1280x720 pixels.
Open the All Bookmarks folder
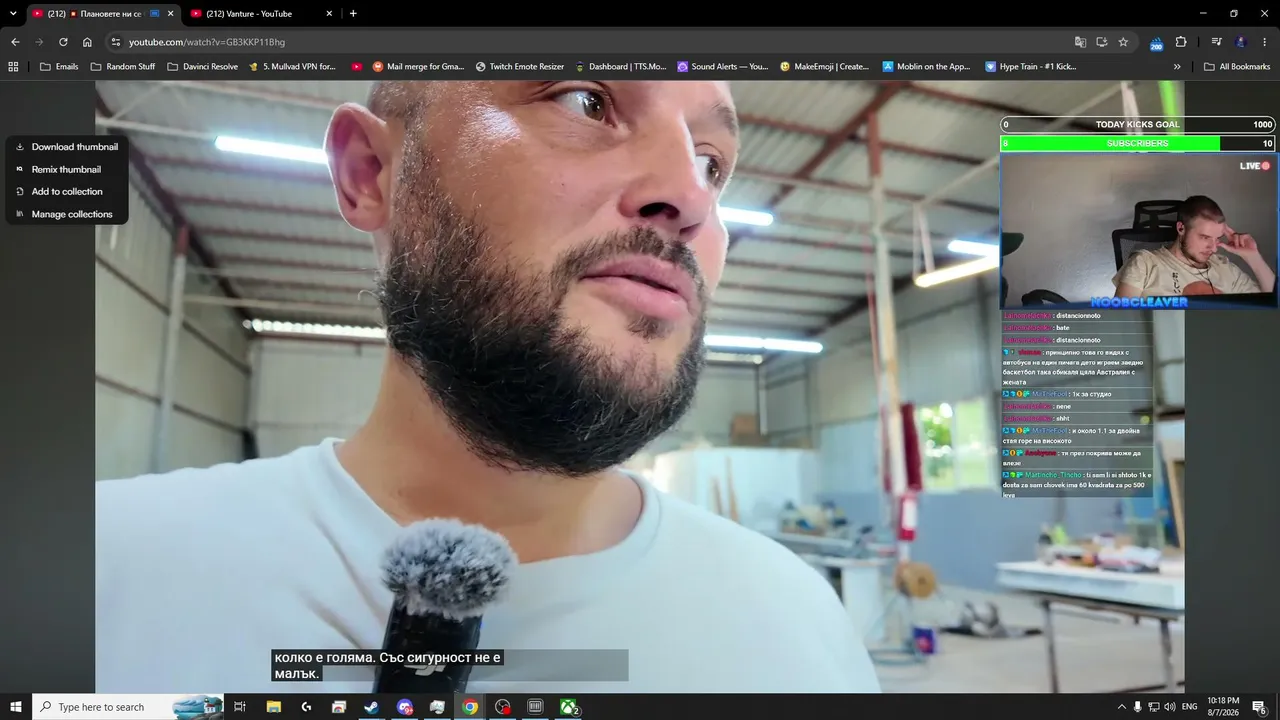tap(1237, 67)
